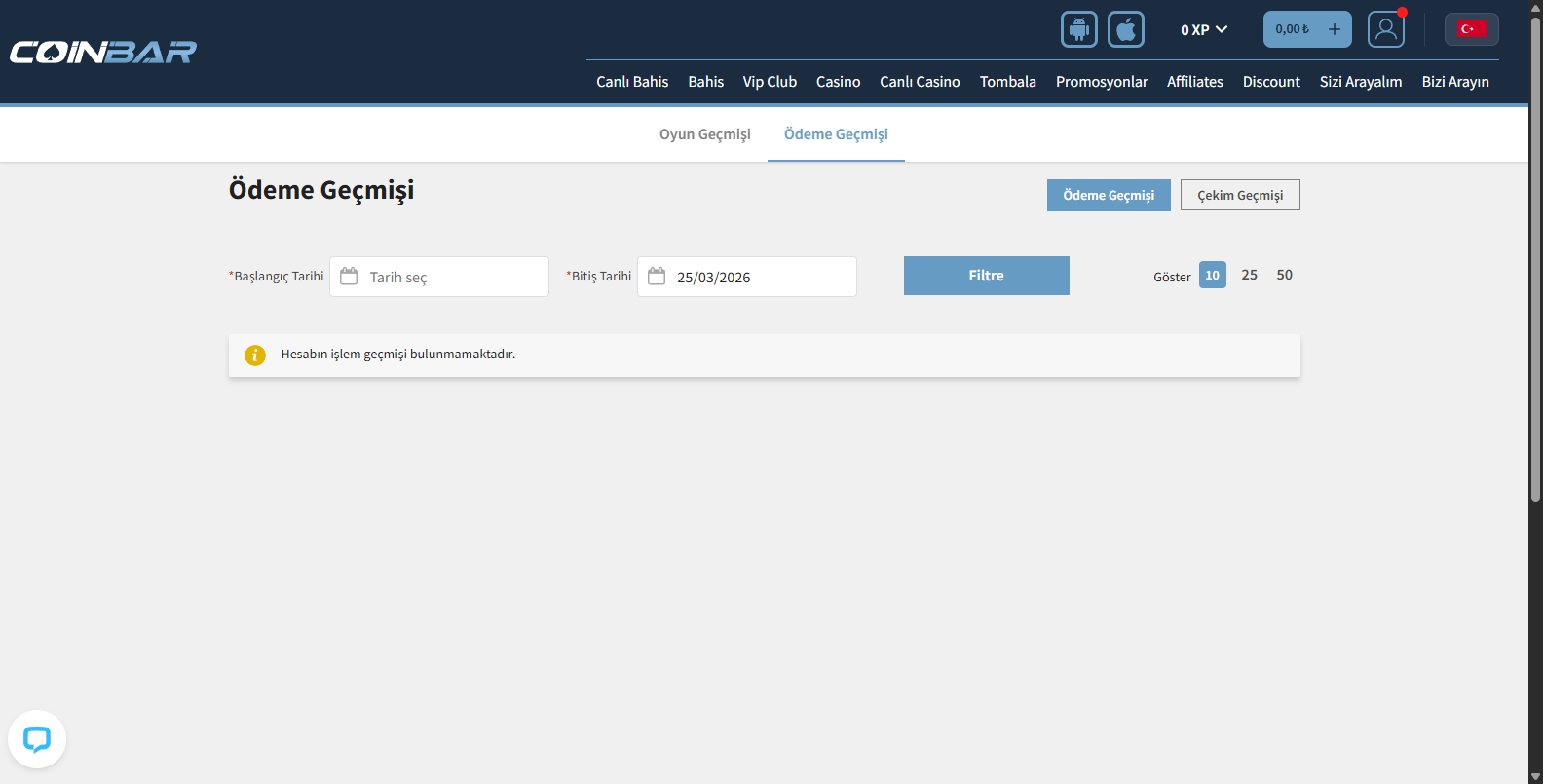Open Bahis menu item

706,82
